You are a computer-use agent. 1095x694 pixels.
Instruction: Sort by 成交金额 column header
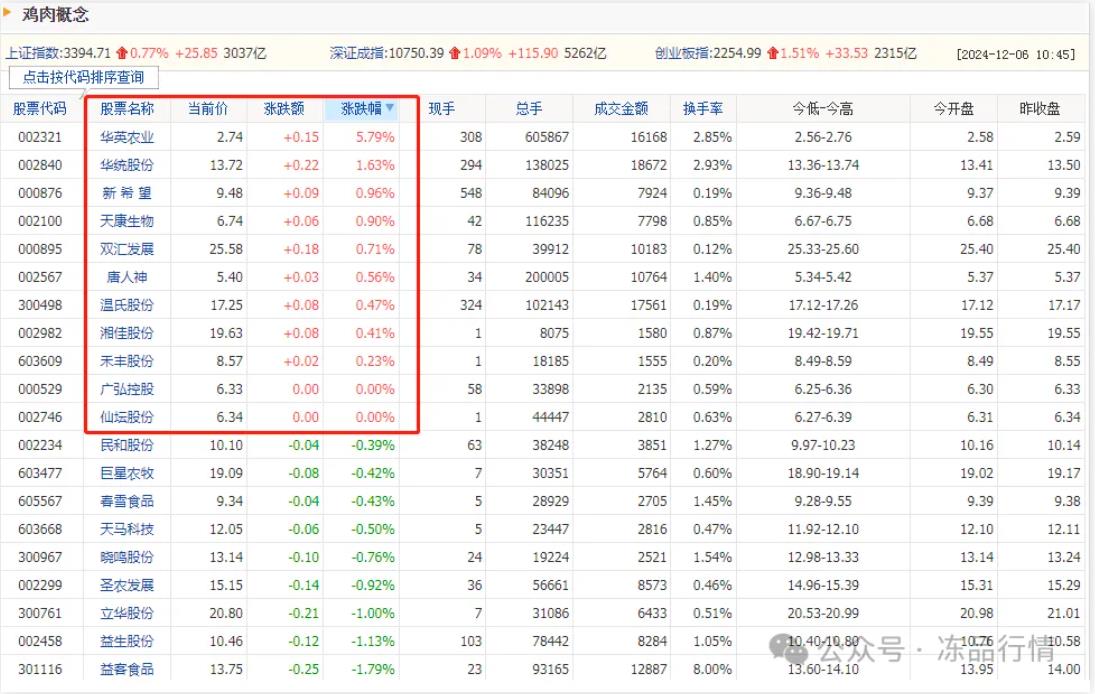tap(621, 109)
